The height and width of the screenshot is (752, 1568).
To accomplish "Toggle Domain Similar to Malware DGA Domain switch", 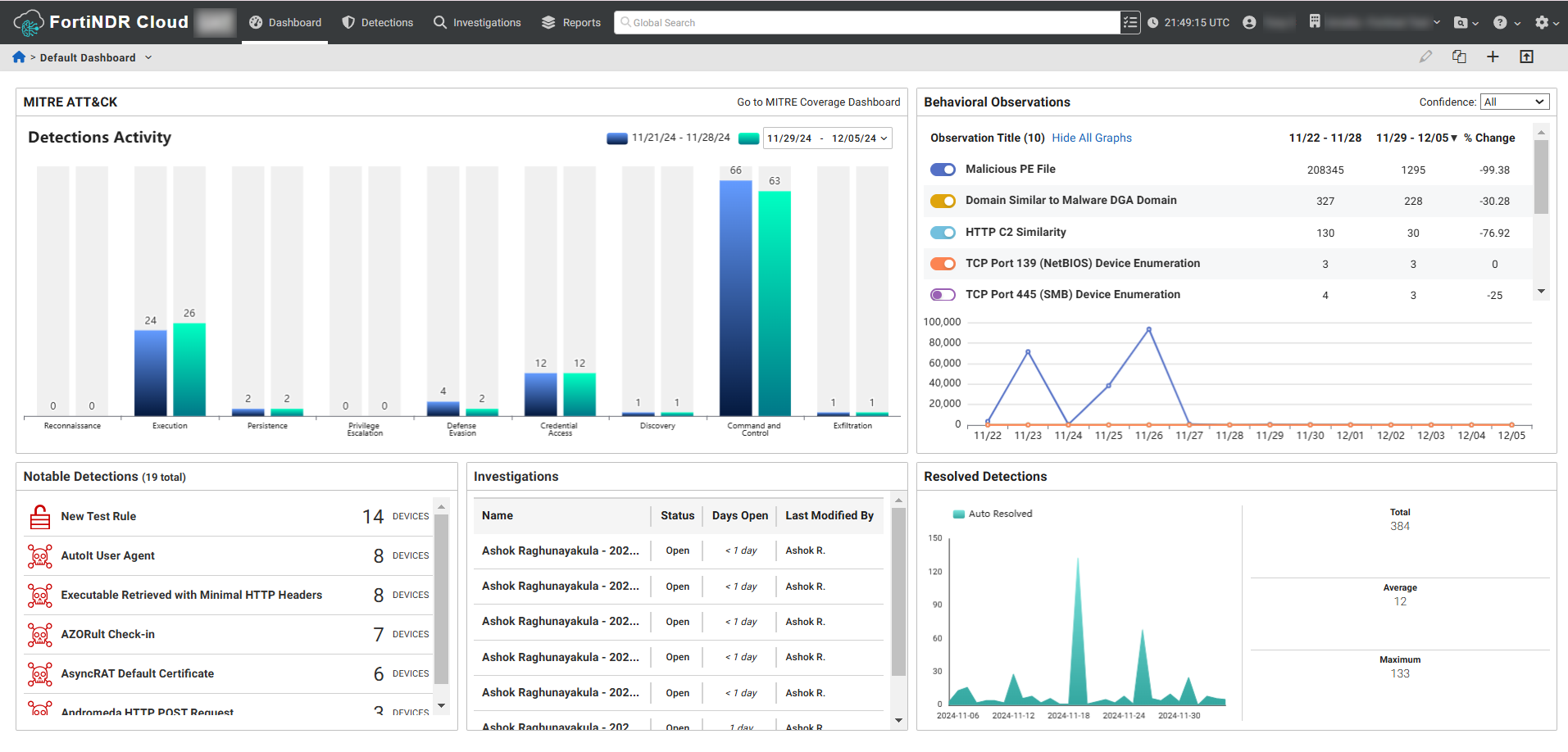I will pos(943,201).
